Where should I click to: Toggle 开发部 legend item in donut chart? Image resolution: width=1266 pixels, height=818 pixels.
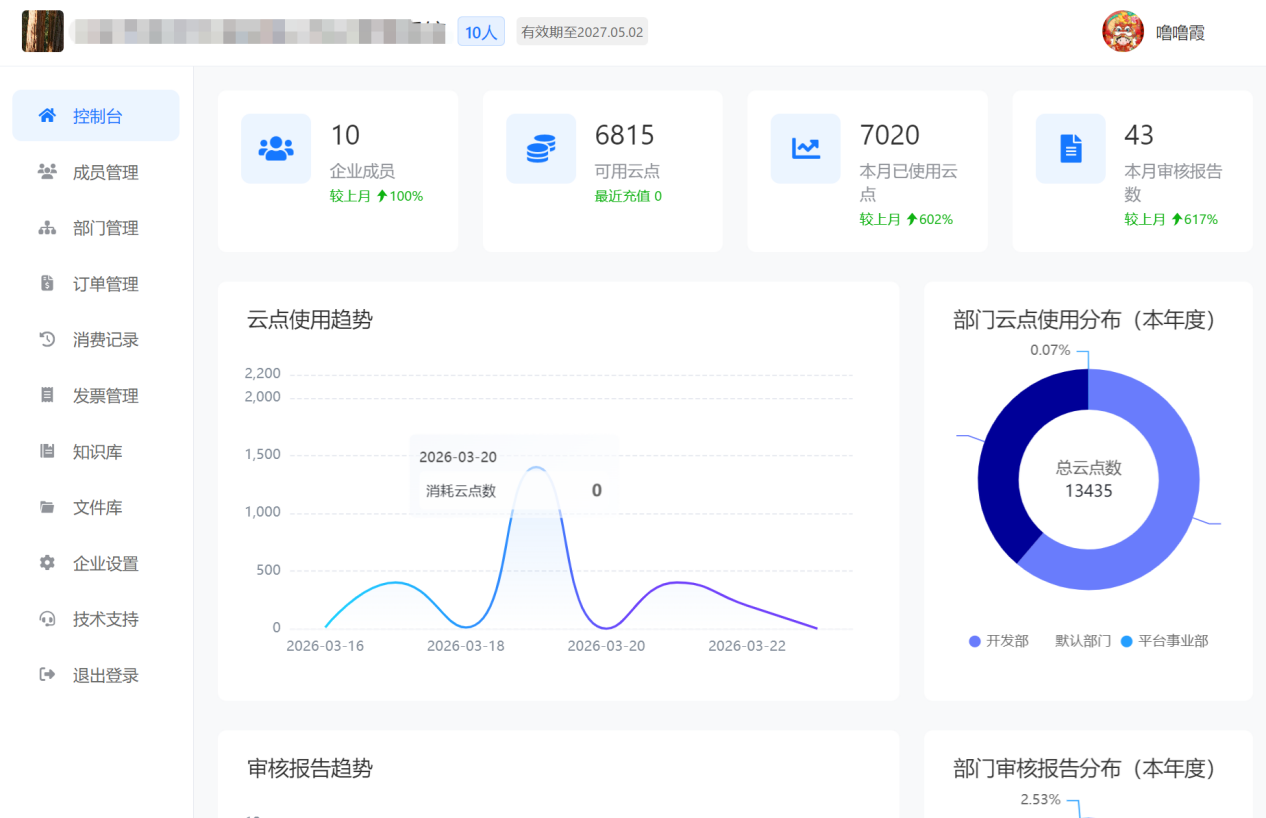tap(998, 641)
